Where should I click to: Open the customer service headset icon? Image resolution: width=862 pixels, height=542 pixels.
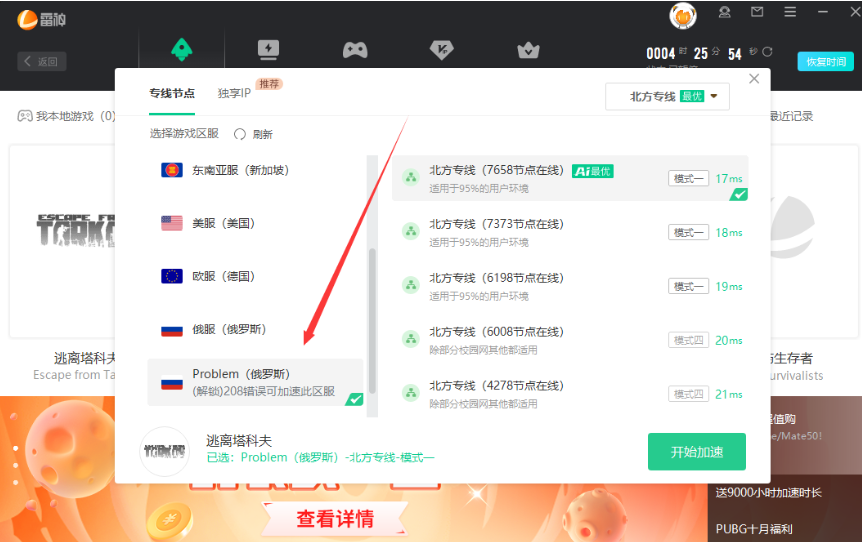tap(725, 12)
